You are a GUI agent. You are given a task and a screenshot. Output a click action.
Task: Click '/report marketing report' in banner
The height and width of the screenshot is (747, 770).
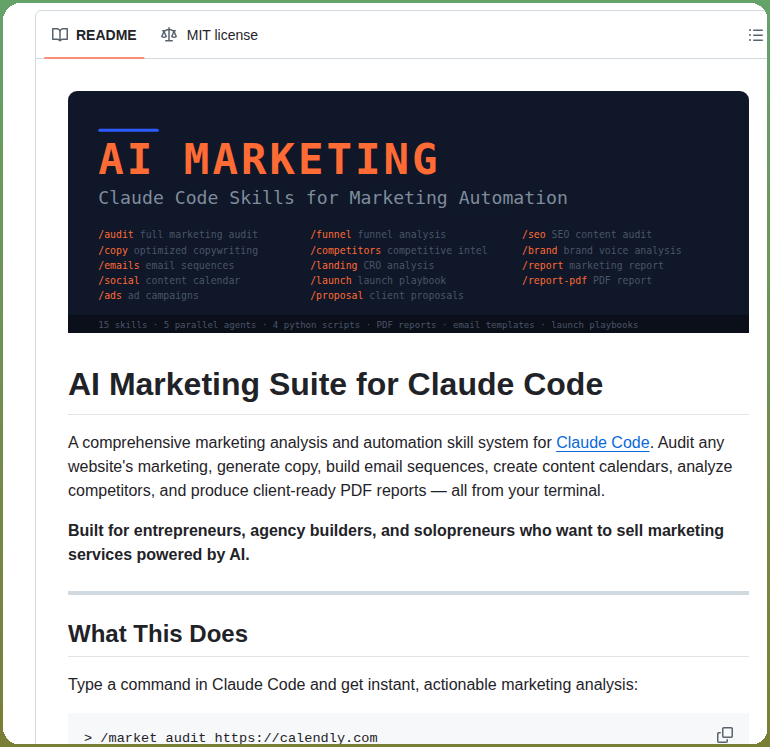[593, 266]
